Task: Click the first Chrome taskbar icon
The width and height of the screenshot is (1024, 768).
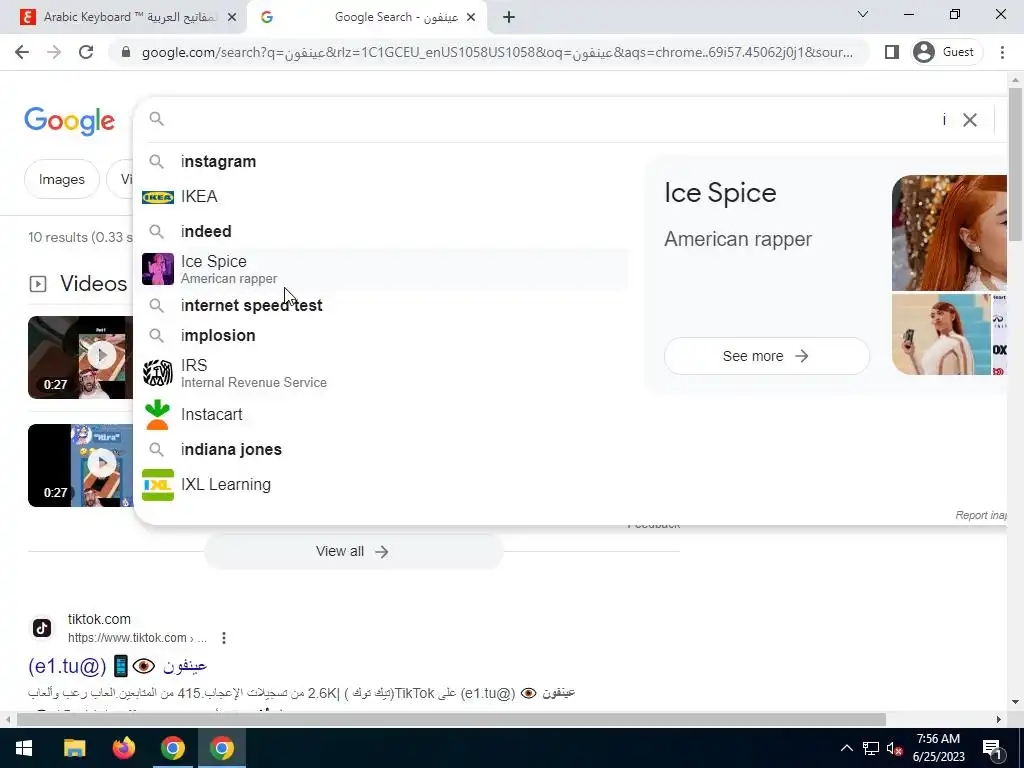Action: coord(172,748)
